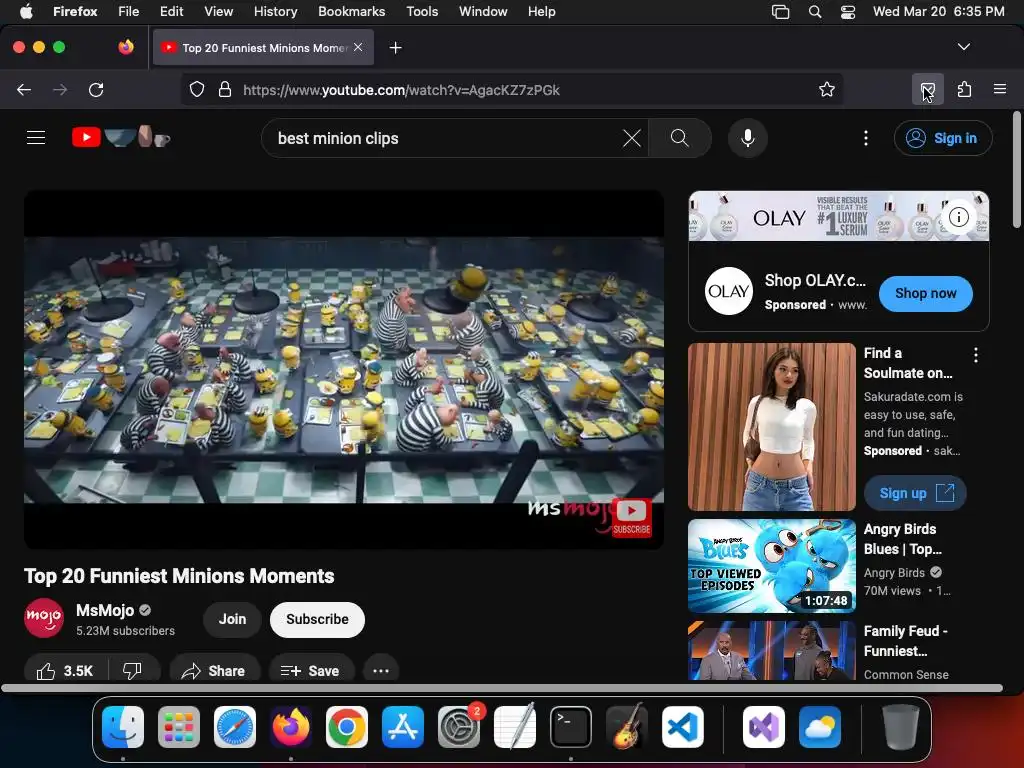
Task: Open the tracking protection shield icon
Action: pos(197,89)
